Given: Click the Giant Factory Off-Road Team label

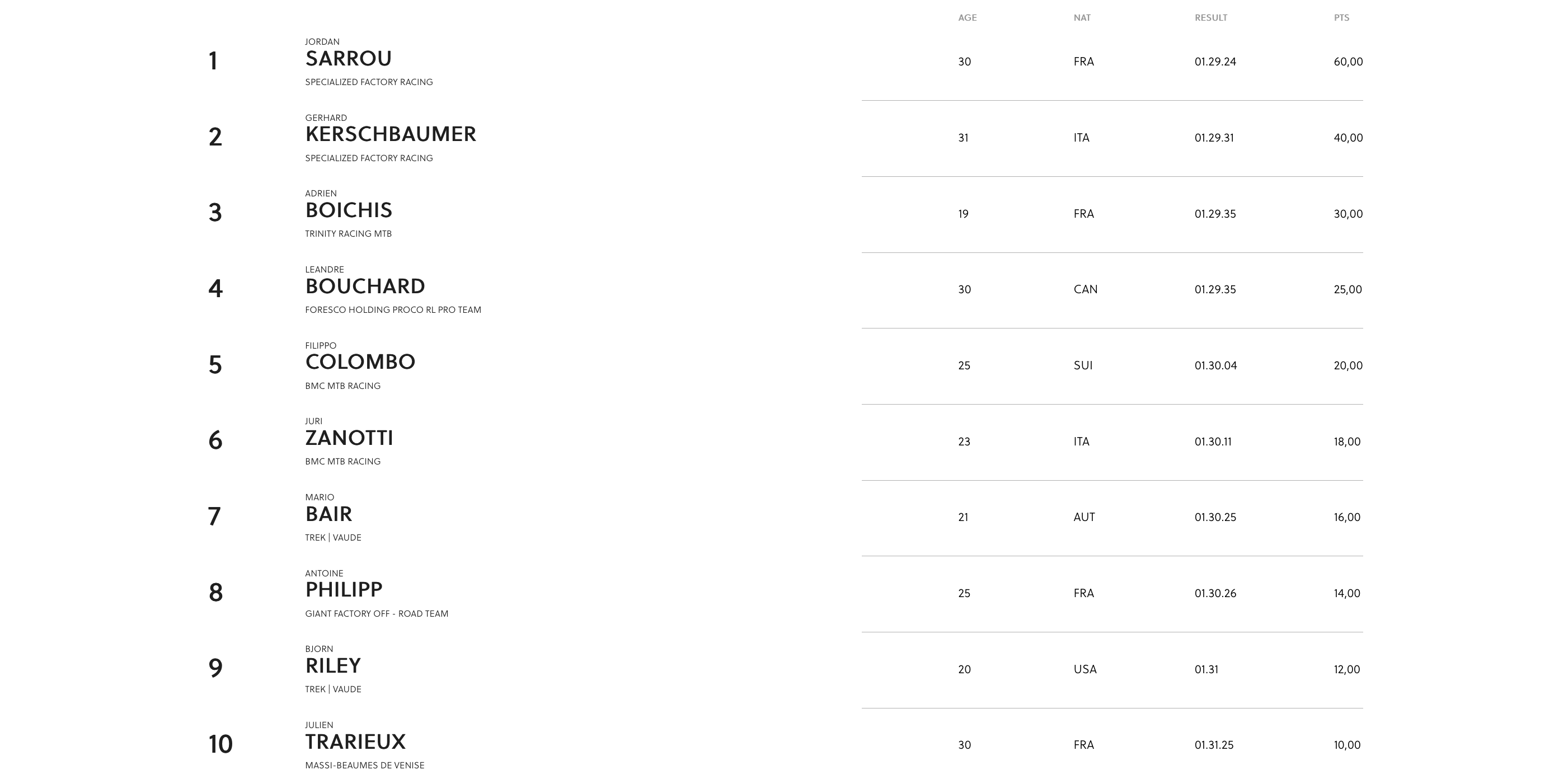Looking at the screenshot, I should [x=376, y=613].
